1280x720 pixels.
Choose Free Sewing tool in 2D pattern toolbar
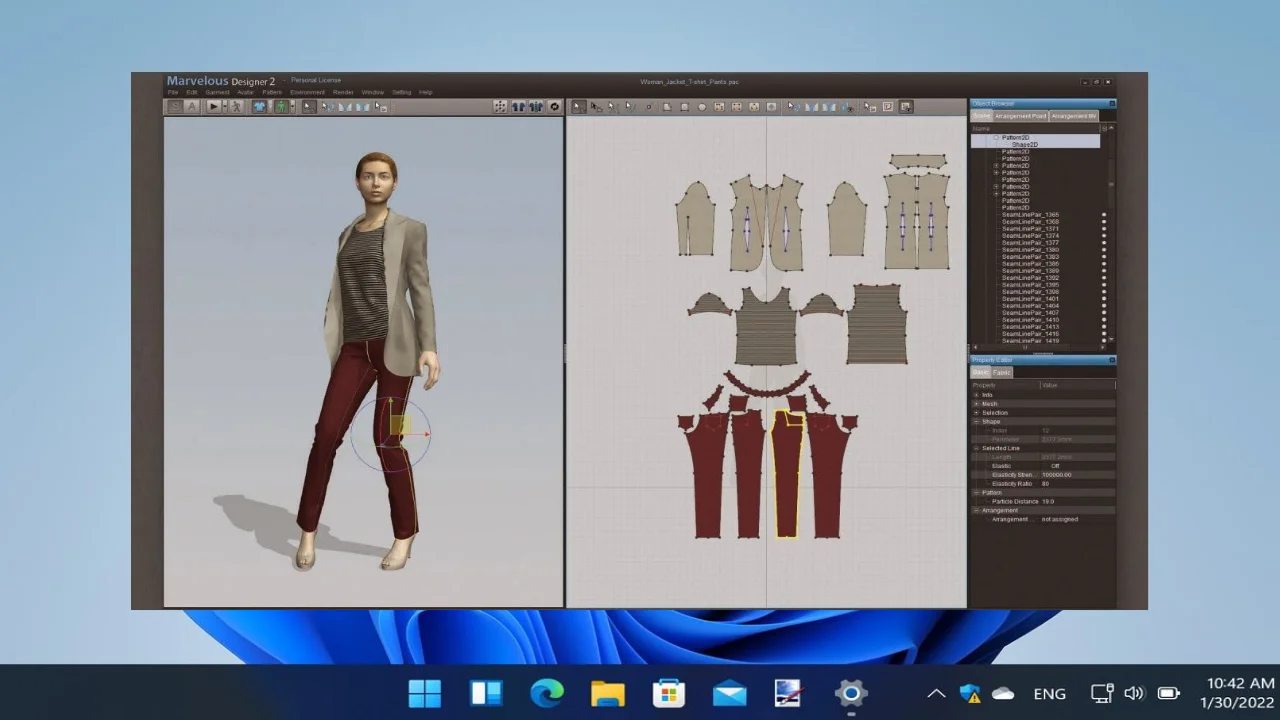(829, 106)
